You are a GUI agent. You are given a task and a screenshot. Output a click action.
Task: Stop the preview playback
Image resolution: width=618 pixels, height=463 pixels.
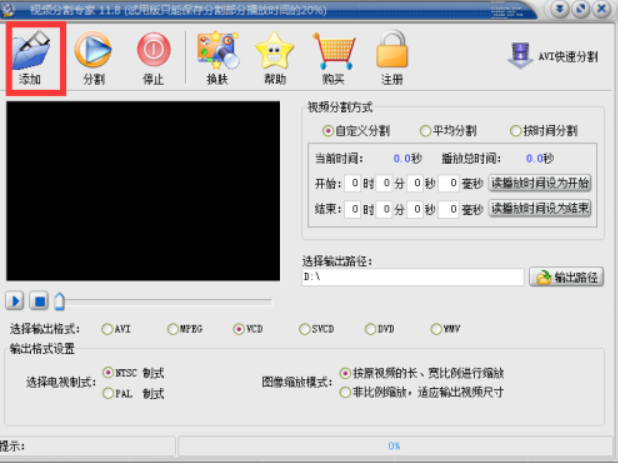[x=39, y=301]
